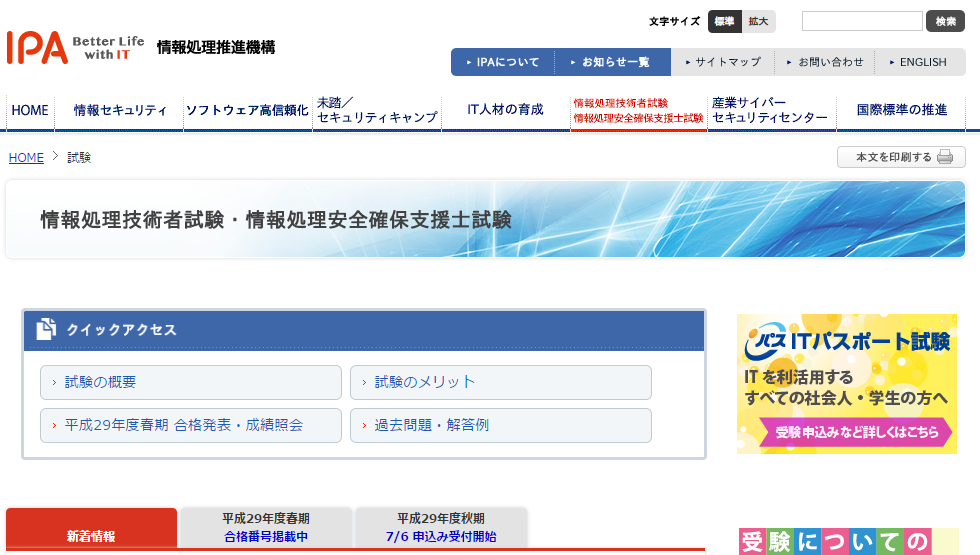
Task: Open the 過去問題・解答例 quick access link
Action: coord(501,425)
